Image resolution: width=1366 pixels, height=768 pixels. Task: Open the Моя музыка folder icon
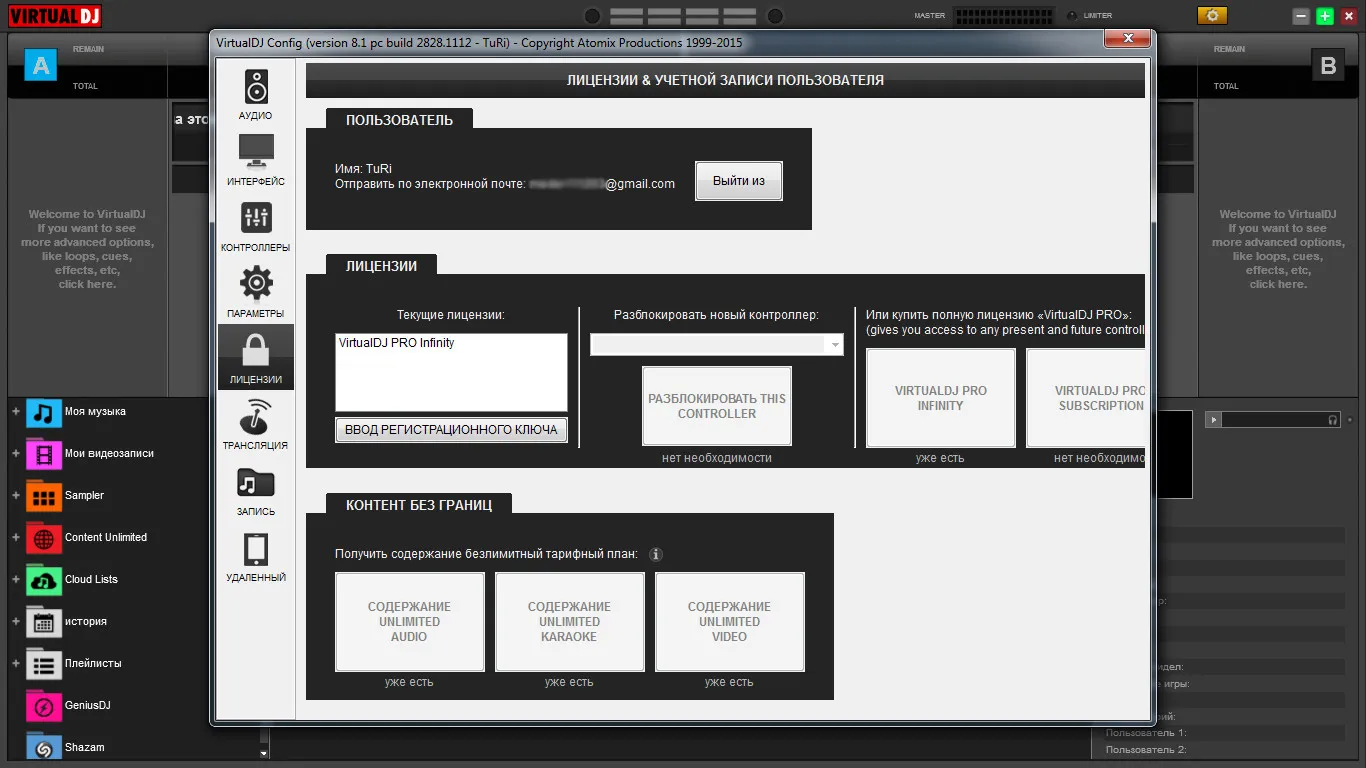click(x=43, y=412)
